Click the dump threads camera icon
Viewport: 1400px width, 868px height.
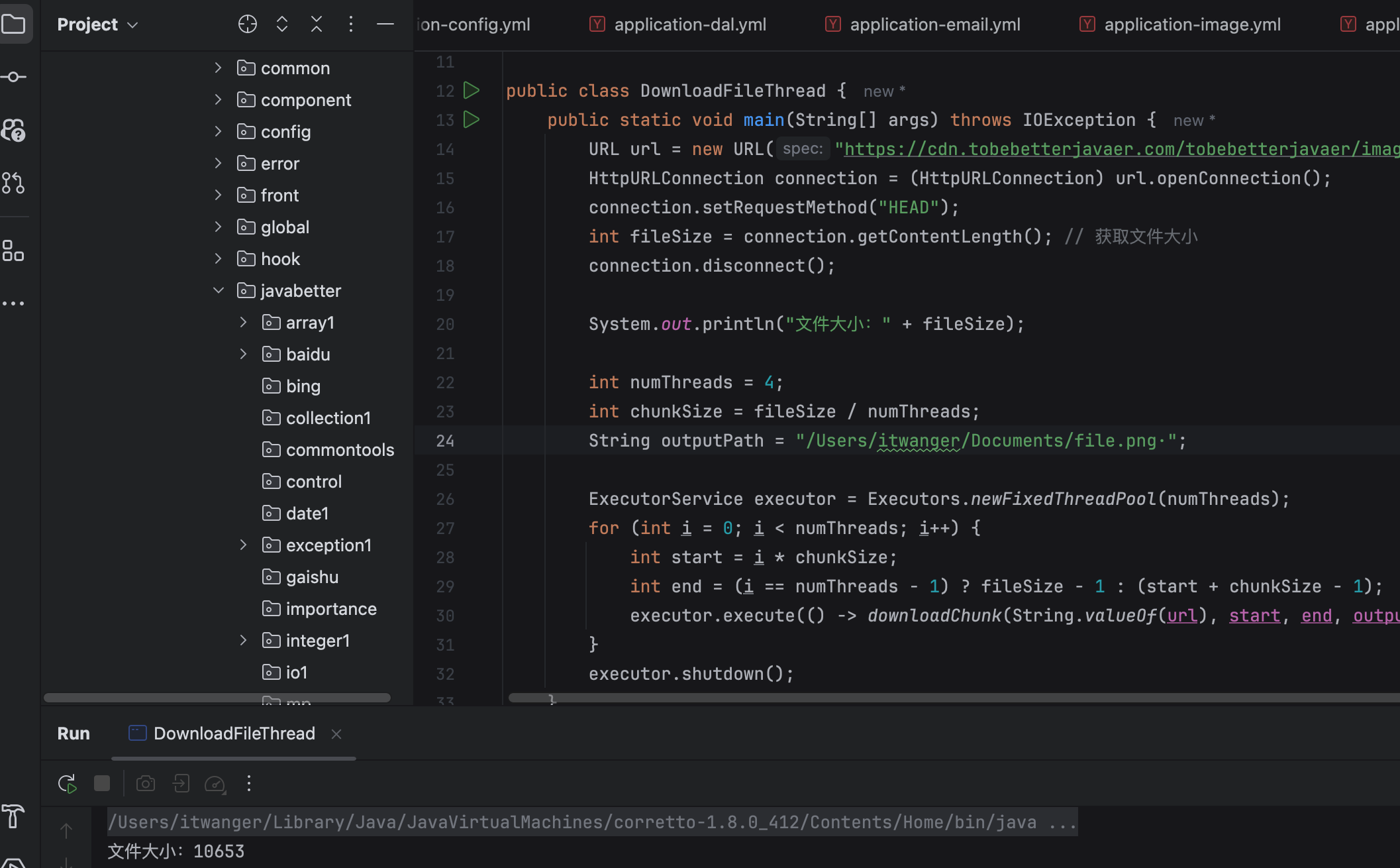[x=146, y=784]
